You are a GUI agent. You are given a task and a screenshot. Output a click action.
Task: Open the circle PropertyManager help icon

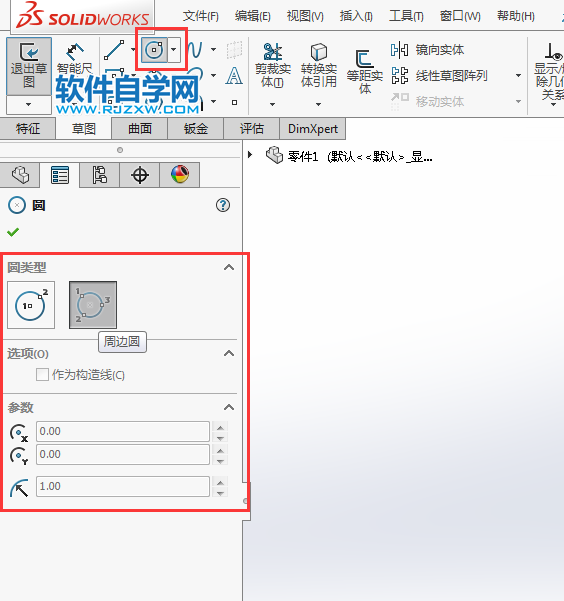[223, 205]
